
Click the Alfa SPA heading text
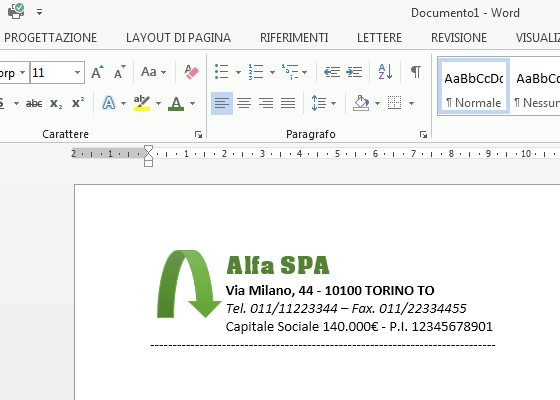278,265
